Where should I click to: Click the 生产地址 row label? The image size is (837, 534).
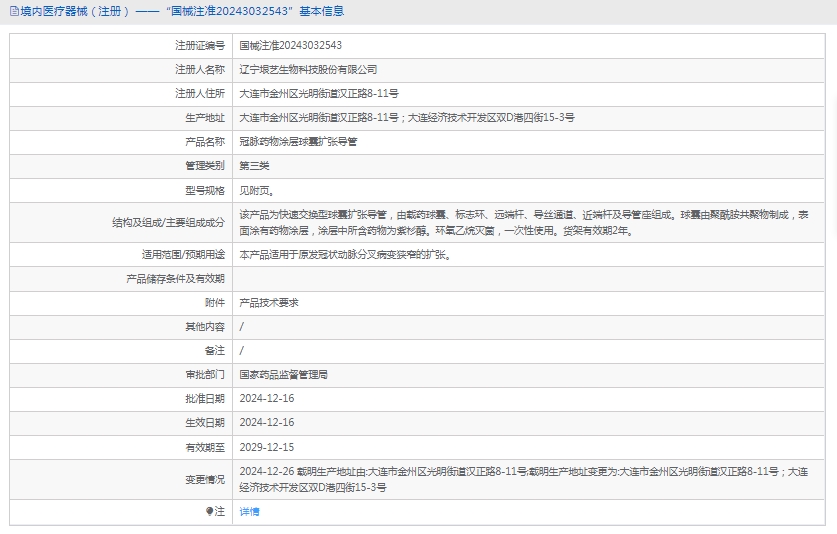(x=205, y=118)
